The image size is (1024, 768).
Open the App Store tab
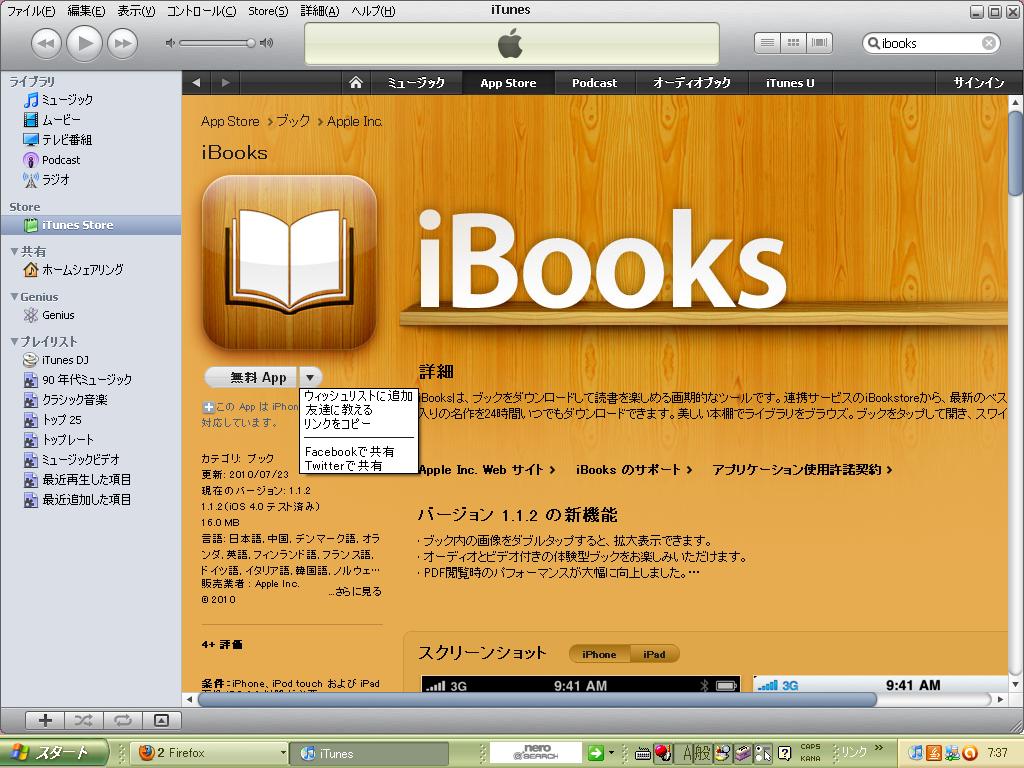tap(508, 83)
